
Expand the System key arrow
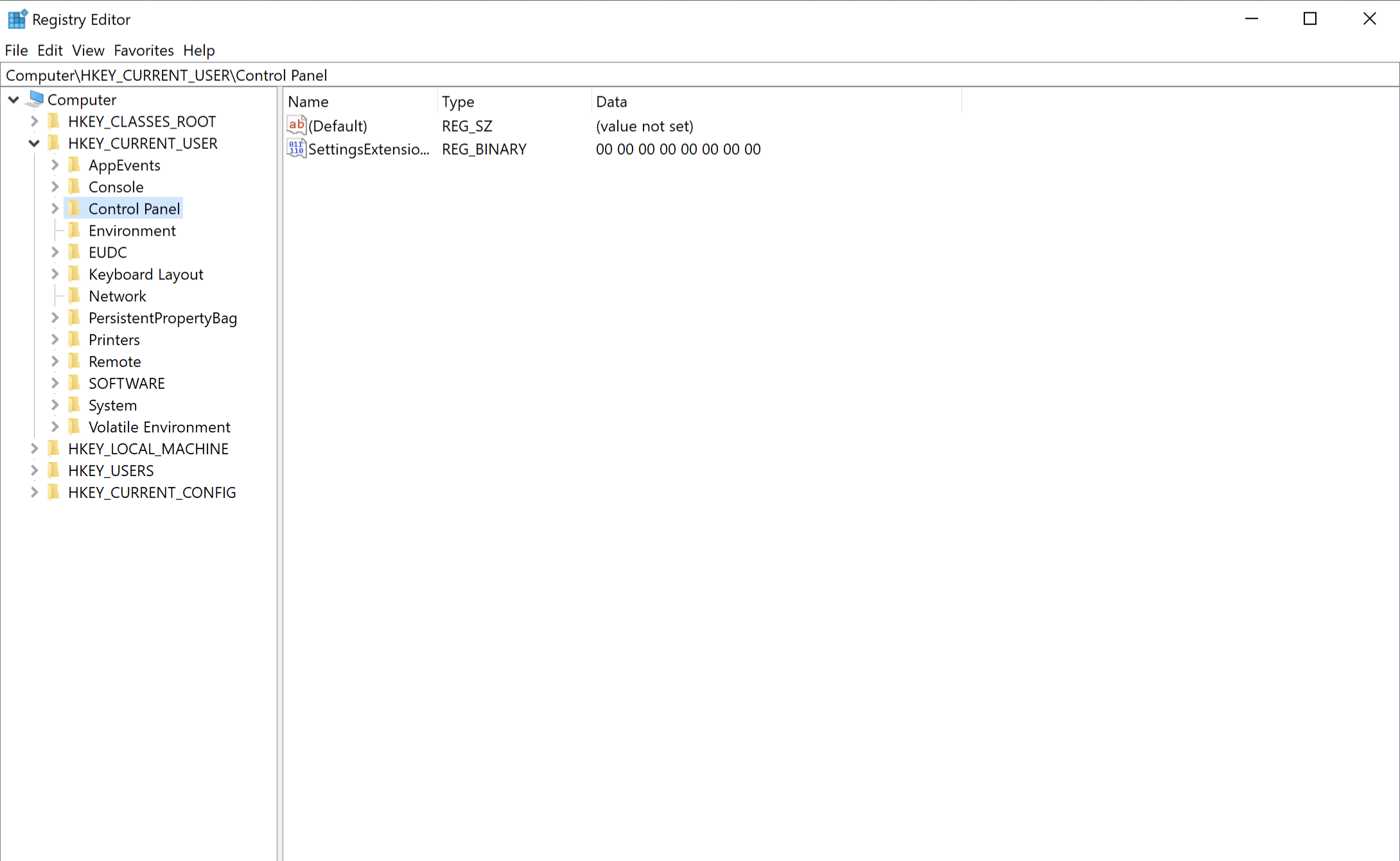(55, 405)
